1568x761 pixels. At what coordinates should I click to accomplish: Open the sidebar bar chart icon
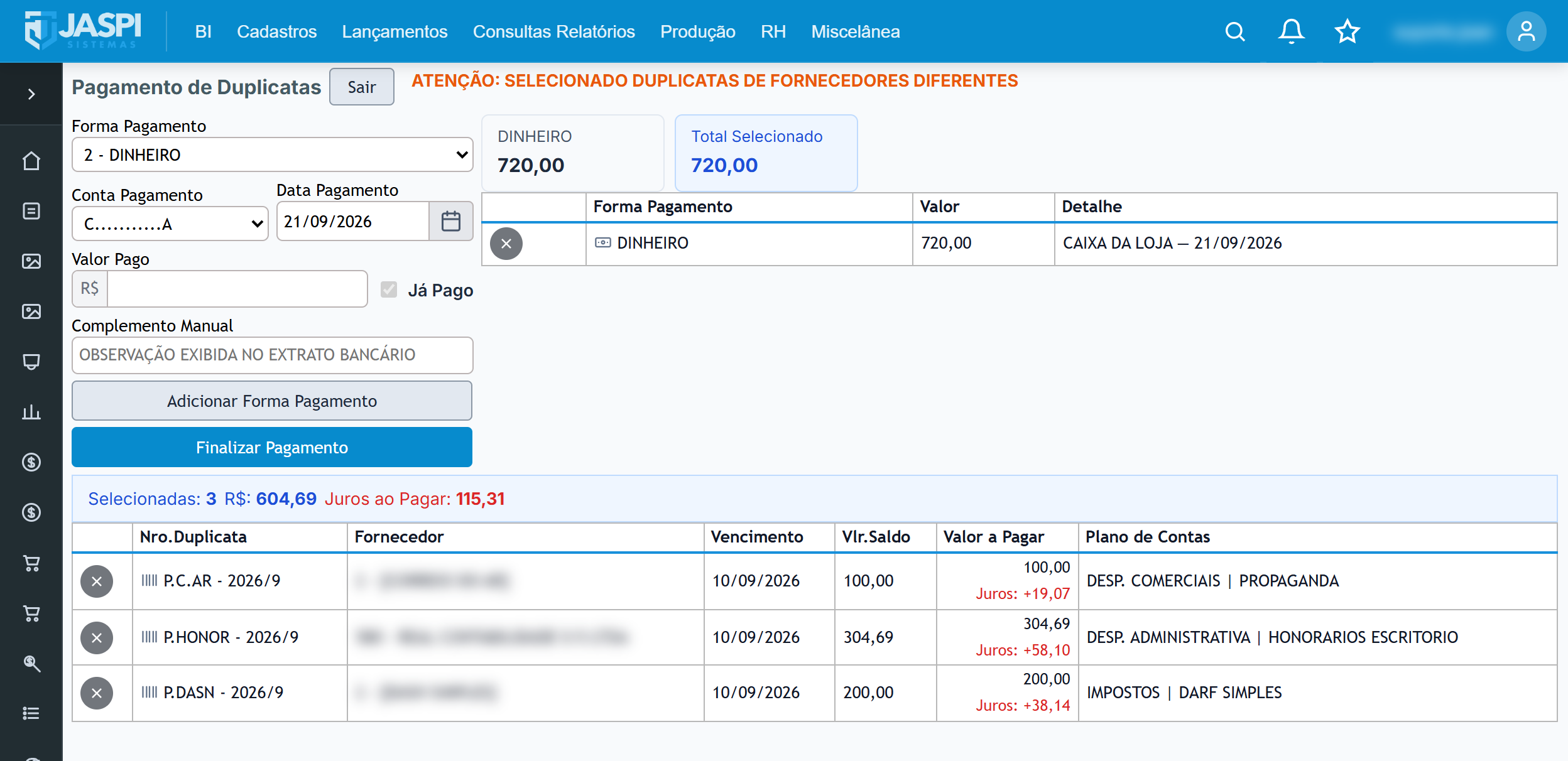tap(31, 412)
